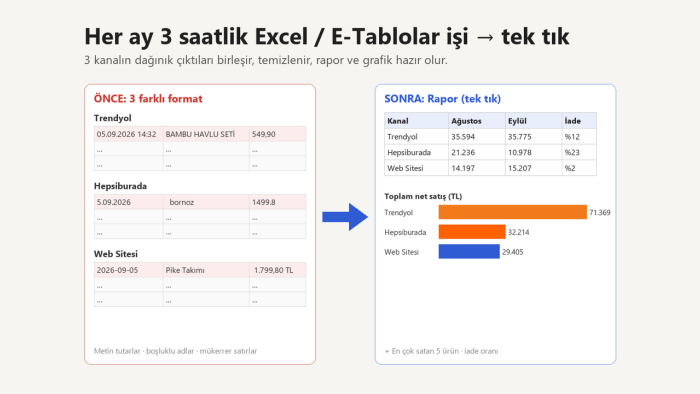Click the '05.09.2026 14:32' date cell
700x394 pixels.
pyautogui.click(x=128, y=134)
